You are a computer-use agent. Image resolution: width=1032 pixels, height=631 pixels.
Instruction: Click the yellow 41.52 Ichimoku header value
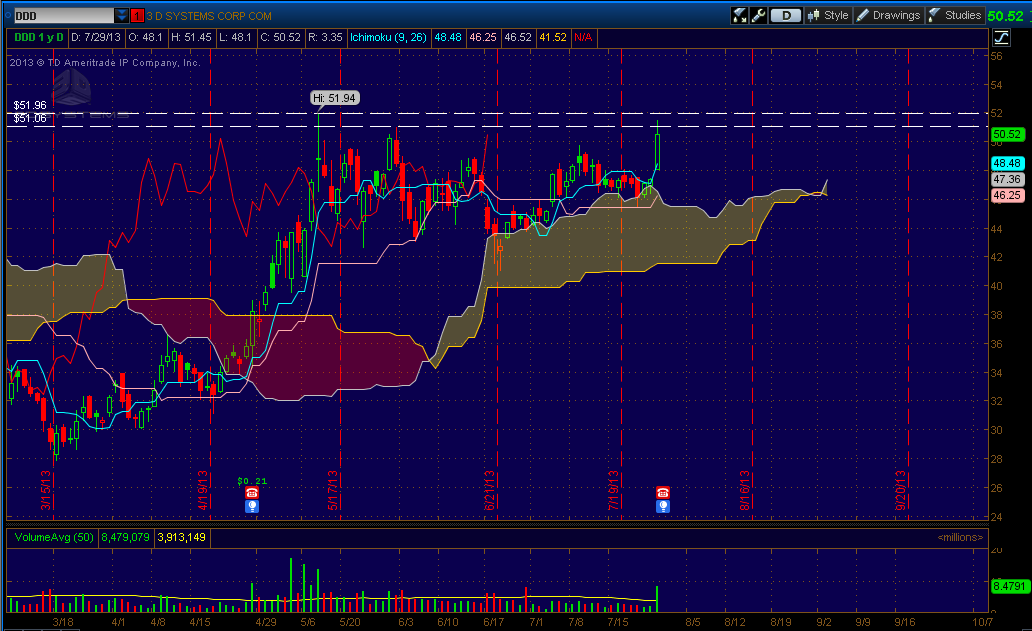pos(553,38)
